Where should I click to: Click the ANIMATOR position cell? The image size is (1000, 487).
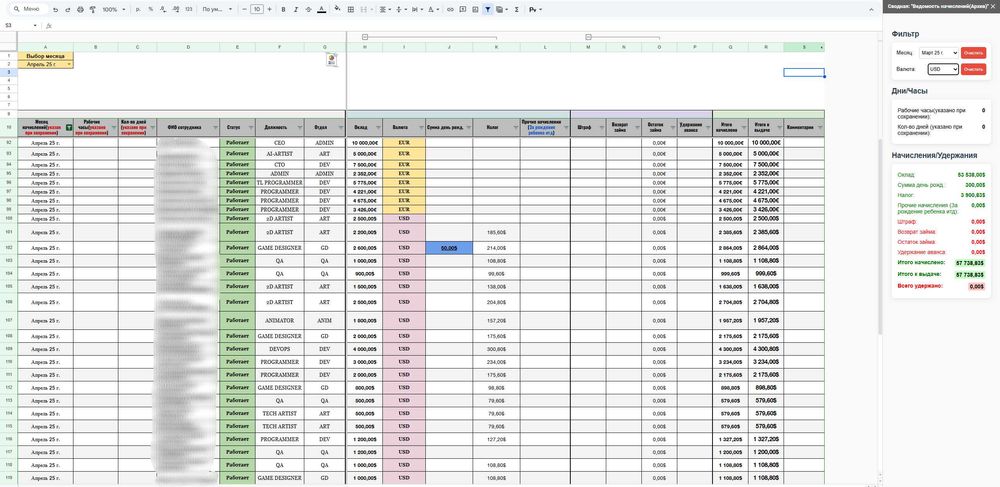tap(279, 321)
